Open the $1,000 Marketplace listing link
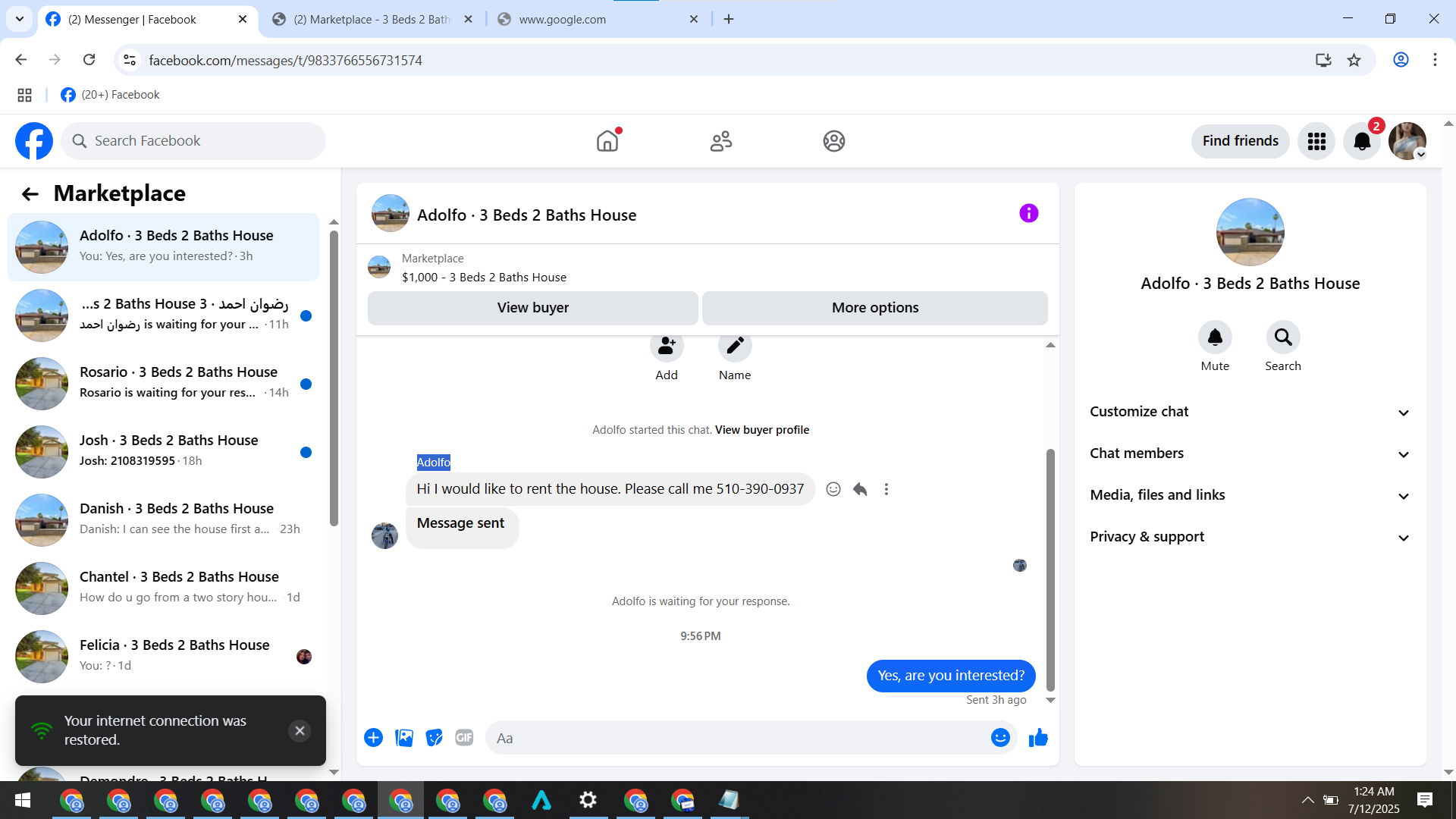The image size is (1456, 819). [484, 278]
